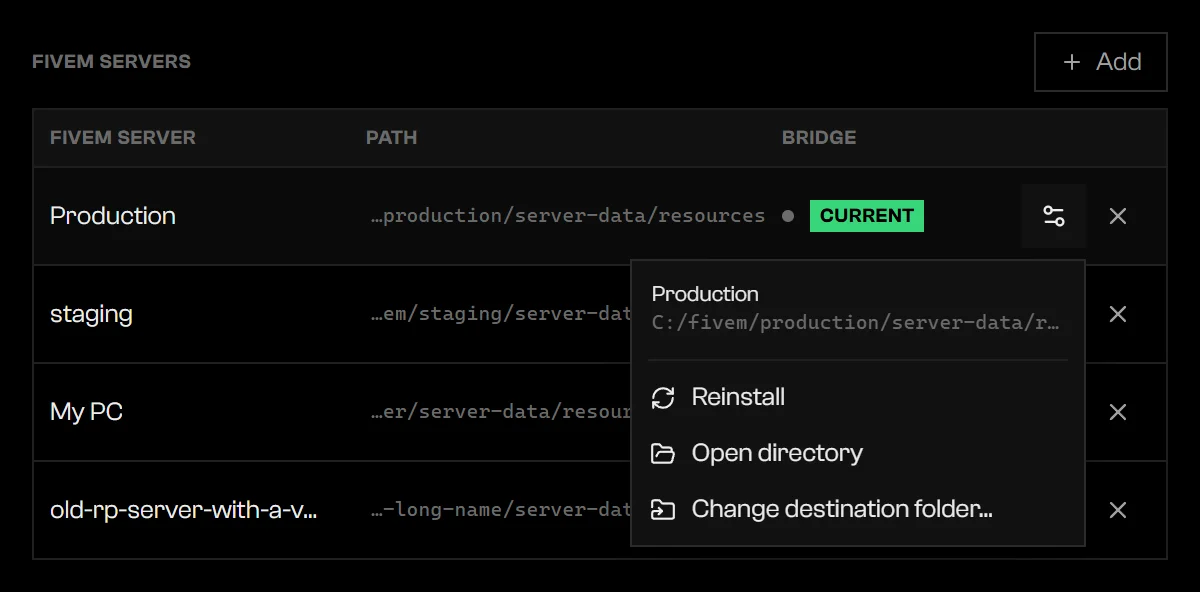Select Open directory in the popup menu
Screen dimensions: 1200x592
(x=858, y=453)
